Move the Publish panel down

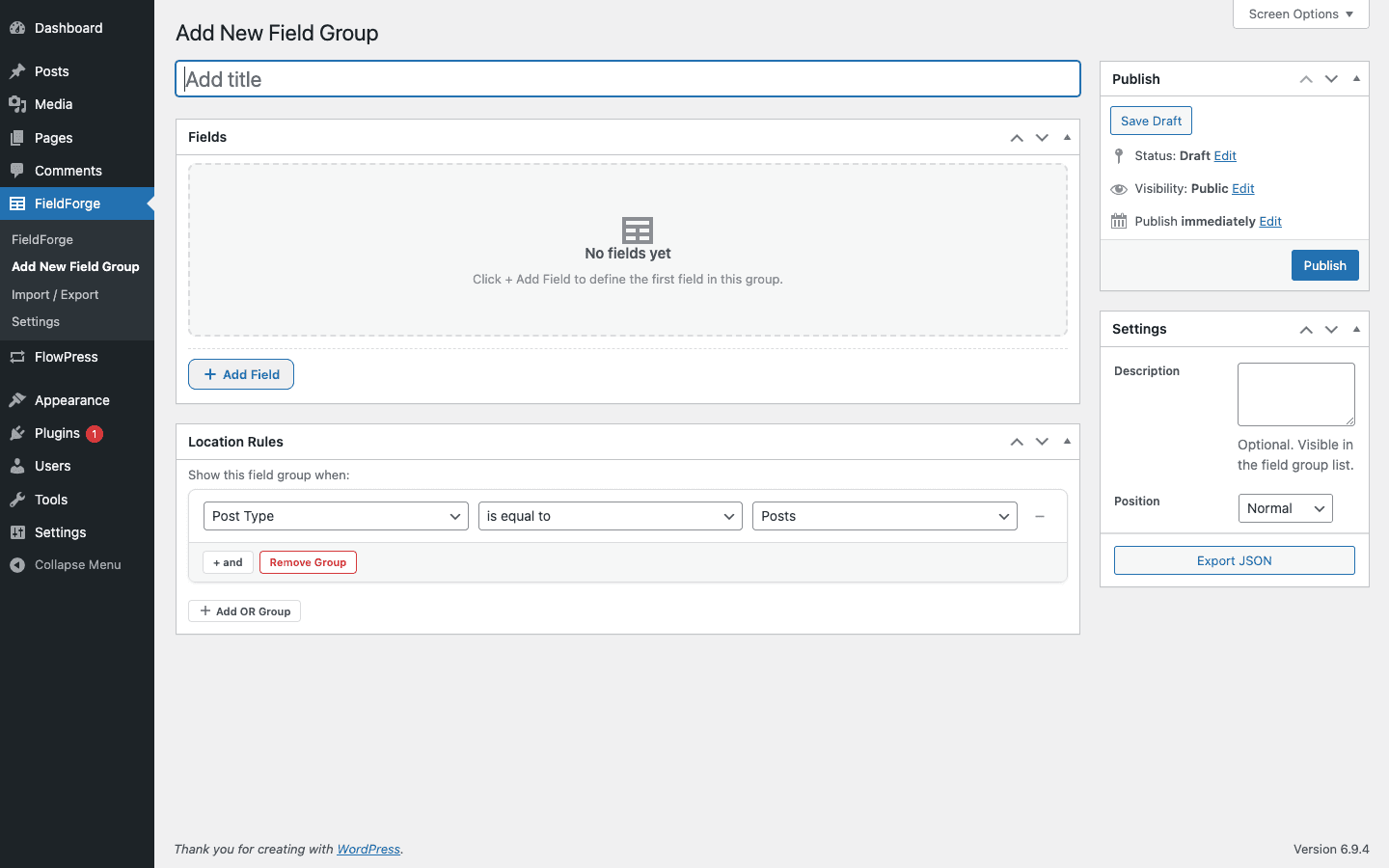point(1331,79)
